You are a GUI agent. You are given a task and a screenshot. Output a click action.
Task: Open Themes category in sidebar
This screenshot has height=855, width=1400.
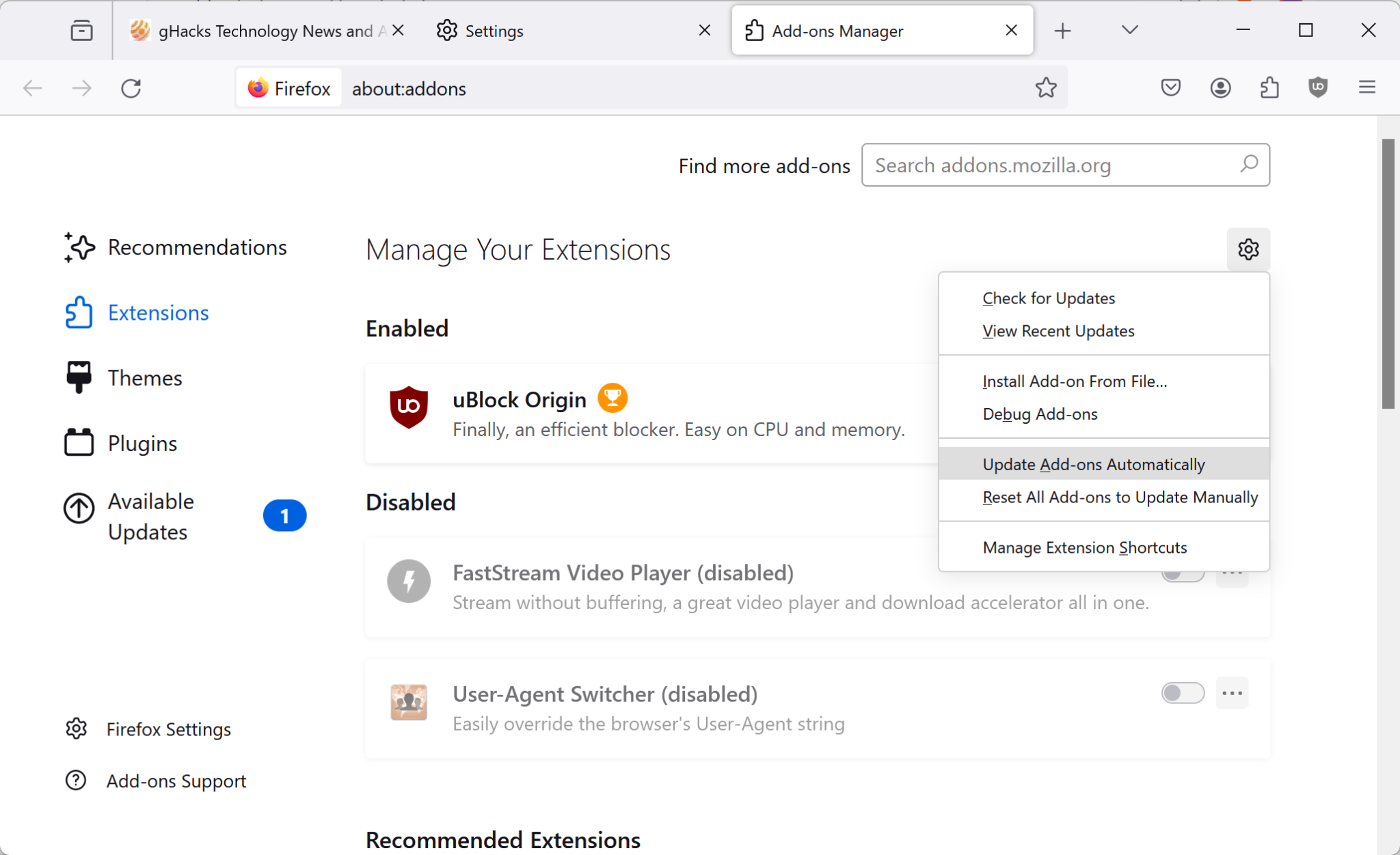click(x=124, y=378)
